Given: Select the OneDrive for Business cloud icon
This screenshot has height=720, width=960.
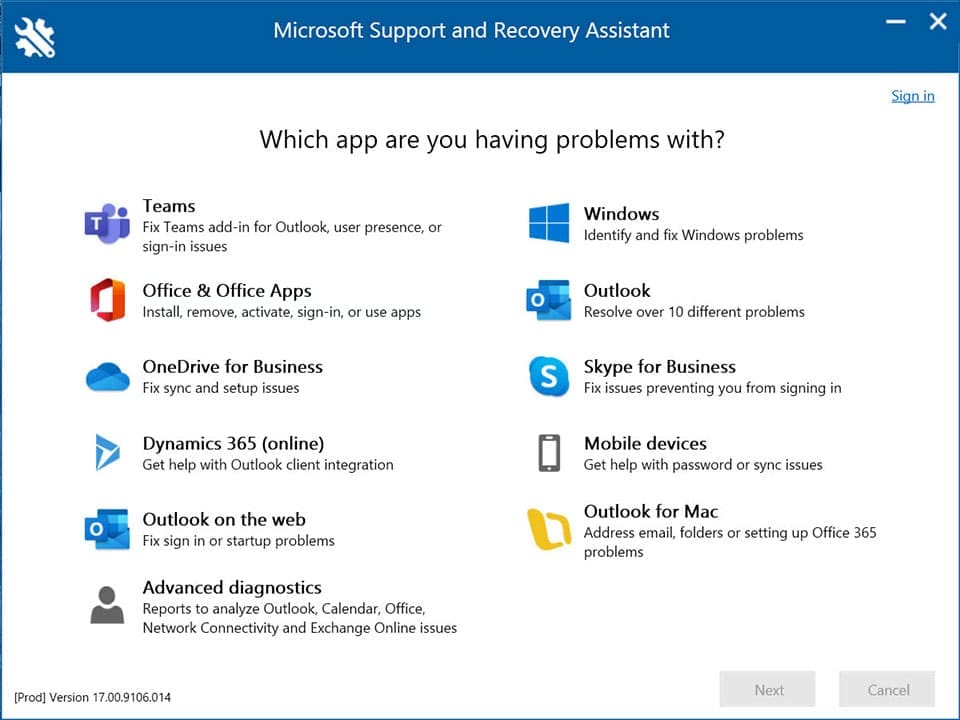Looking at the screenshot, I should coord(106,377).
